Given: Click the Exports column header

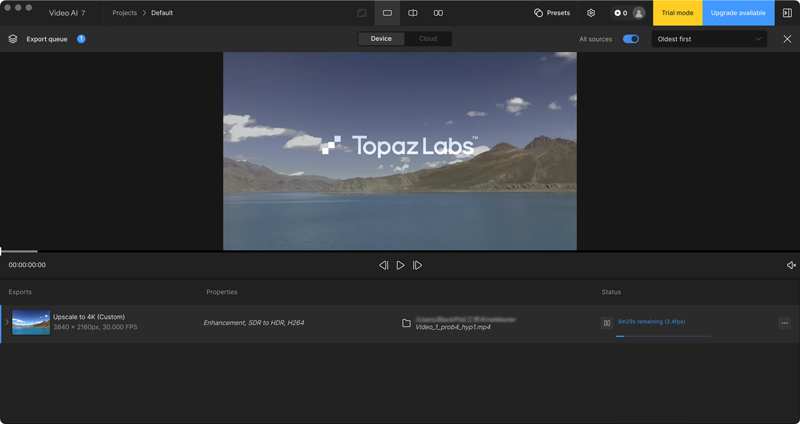Looking at the screenshot, I should 20,292.
